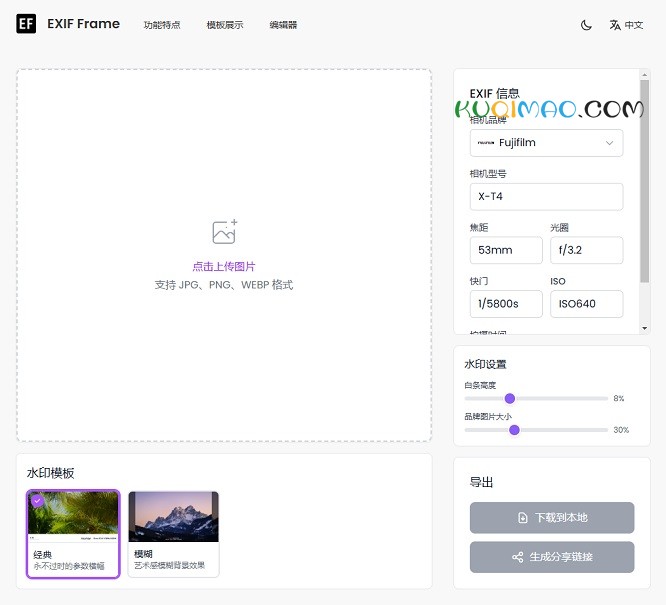Click the 水印模板 heading
This screenshot has width=666, height=605.
51,473
